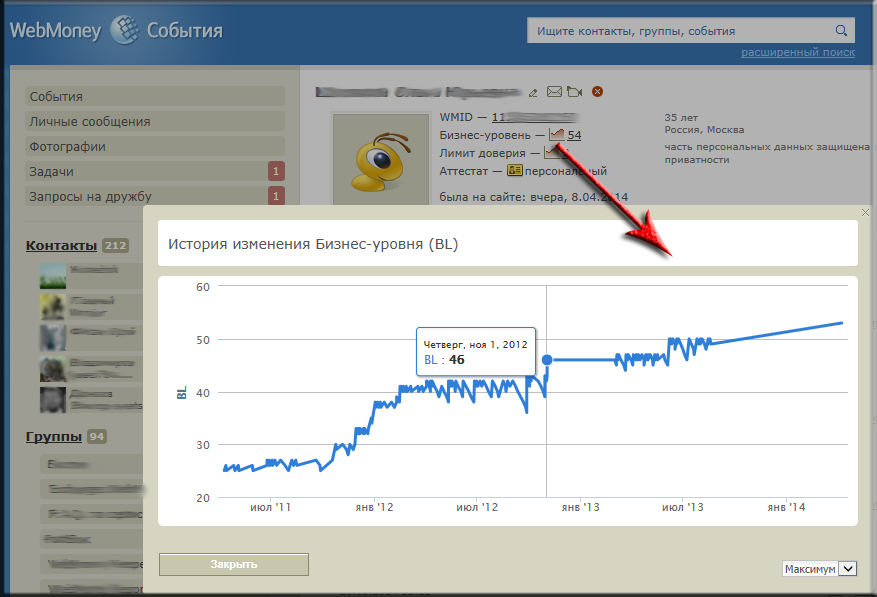The width and height of the screenshot is (877, 597).
Task: Click the tooltip date Четверг, ноя 1, 2012
Action: [475, 345]
